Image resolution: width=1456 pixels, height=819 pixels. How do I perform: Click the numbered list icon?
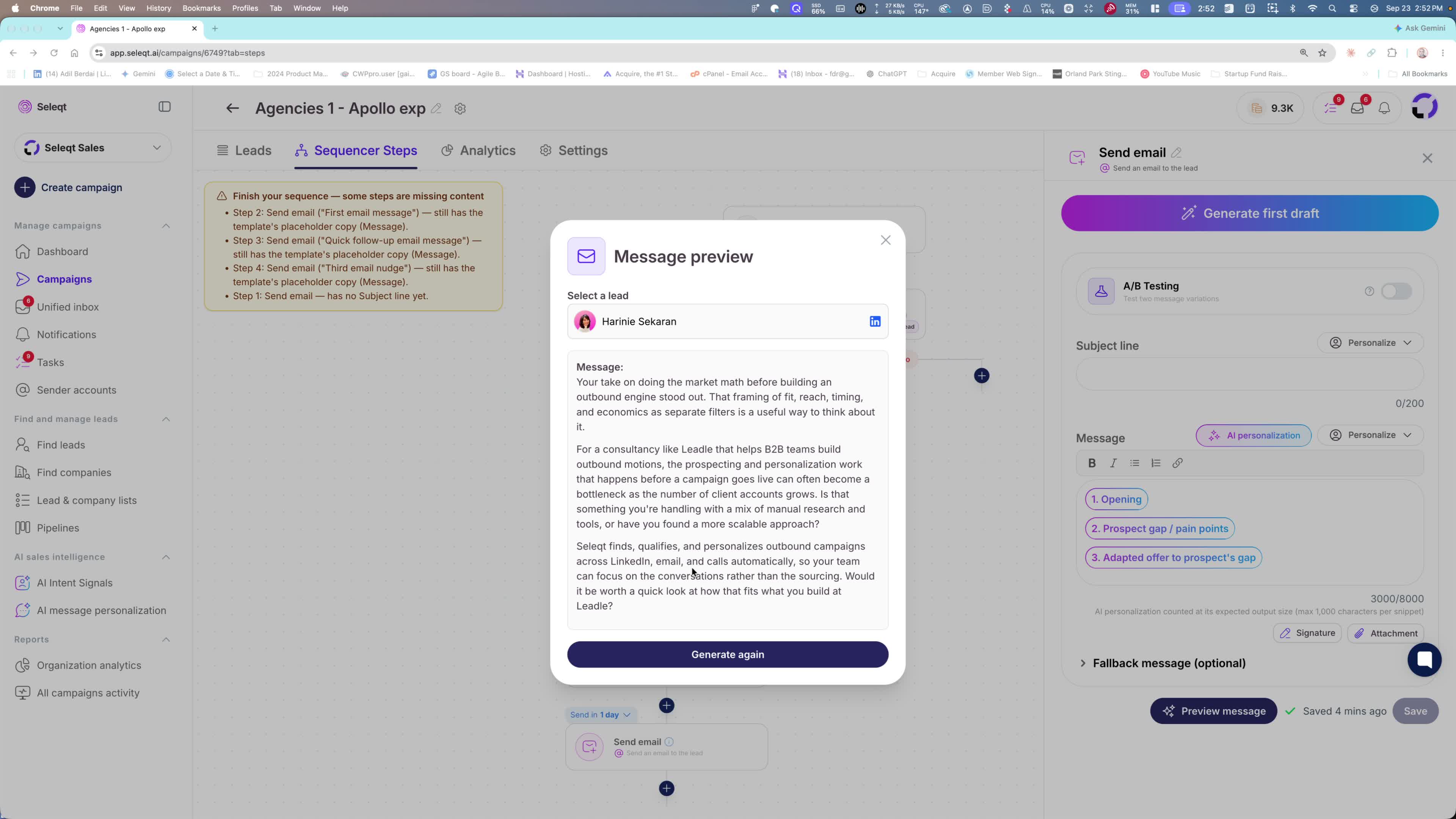point(1156,463)
